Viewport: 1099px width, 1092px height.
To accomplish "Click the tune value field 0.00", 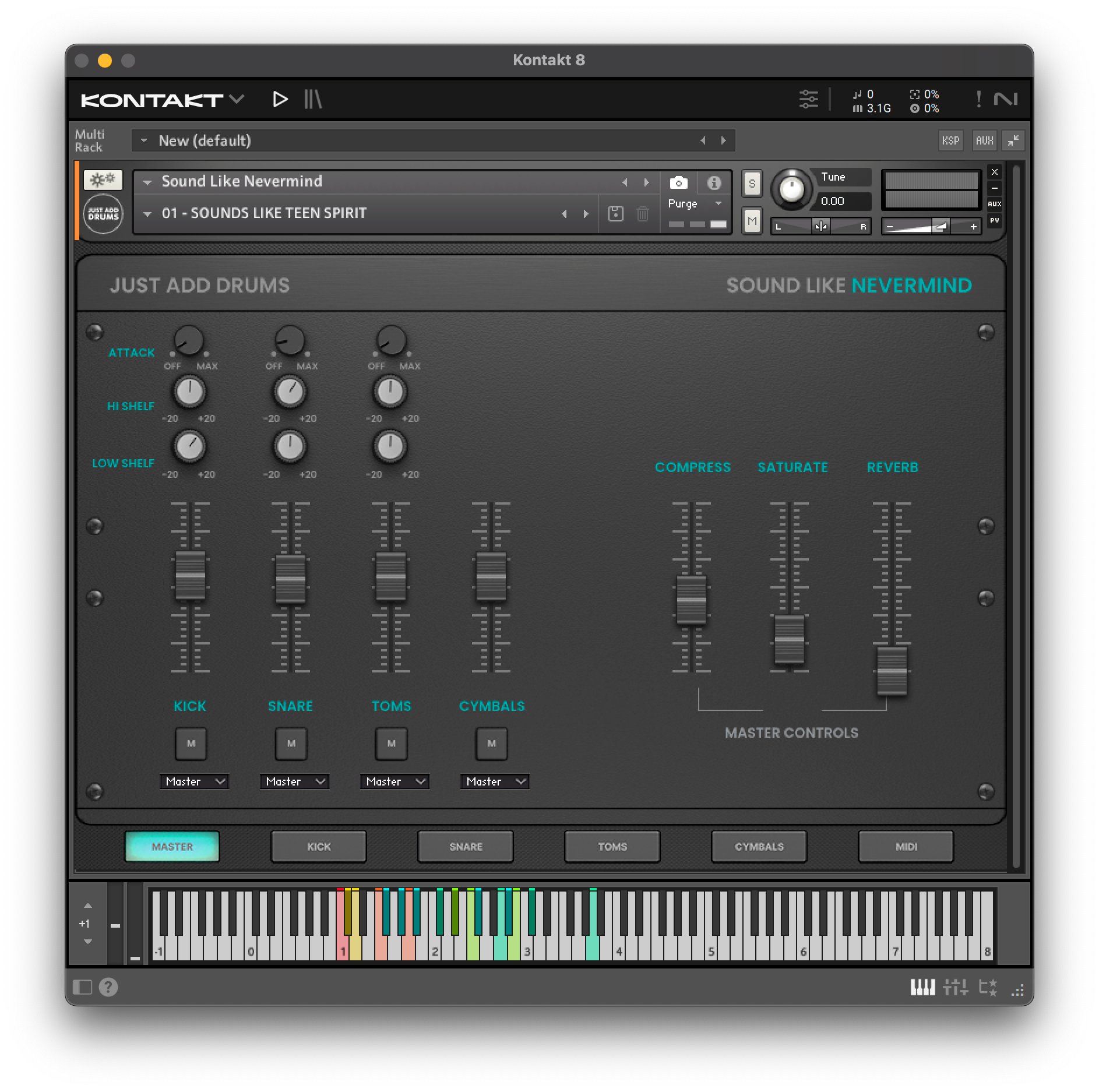I will point(843,202).
